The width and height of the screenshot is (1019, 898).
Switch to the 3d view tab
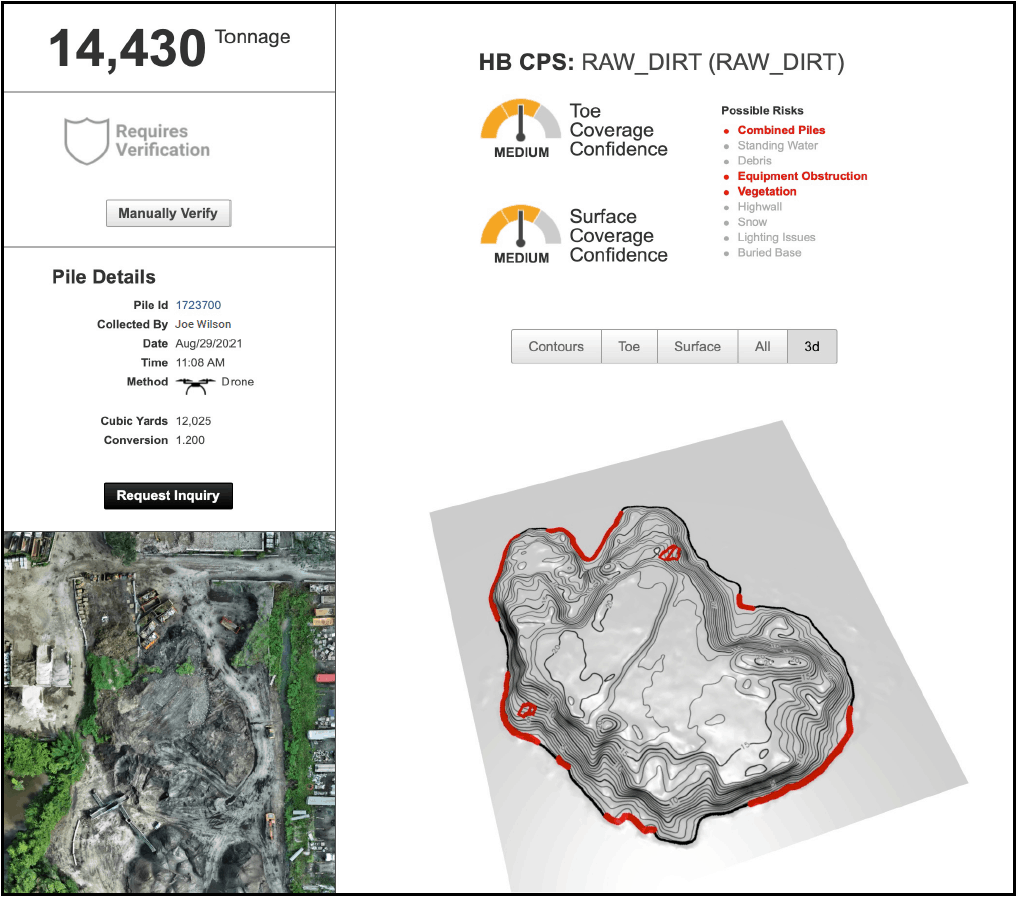point(812,347)
